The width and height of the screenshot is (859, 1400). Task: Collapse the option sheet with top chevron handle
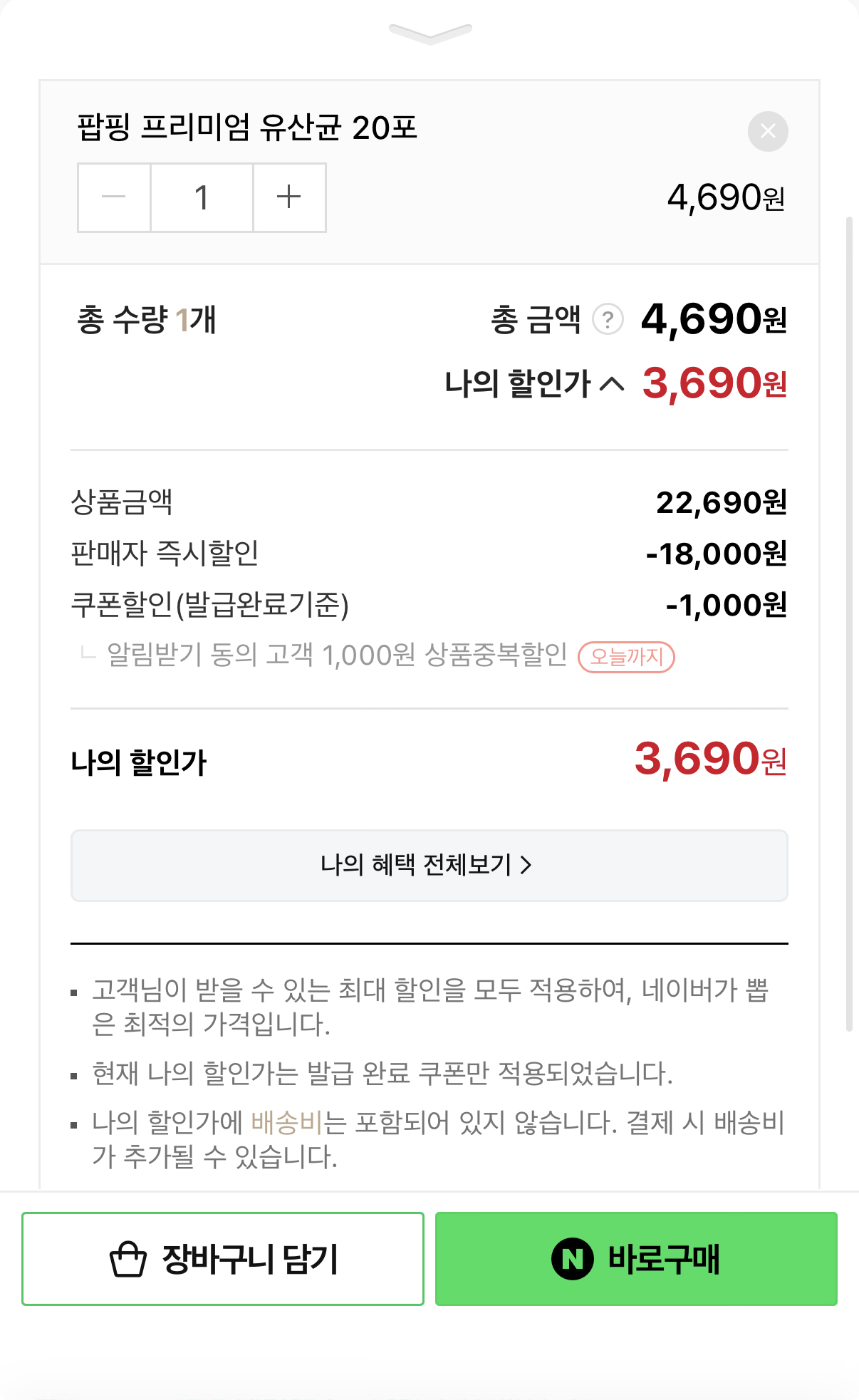(x=430, y=33)
